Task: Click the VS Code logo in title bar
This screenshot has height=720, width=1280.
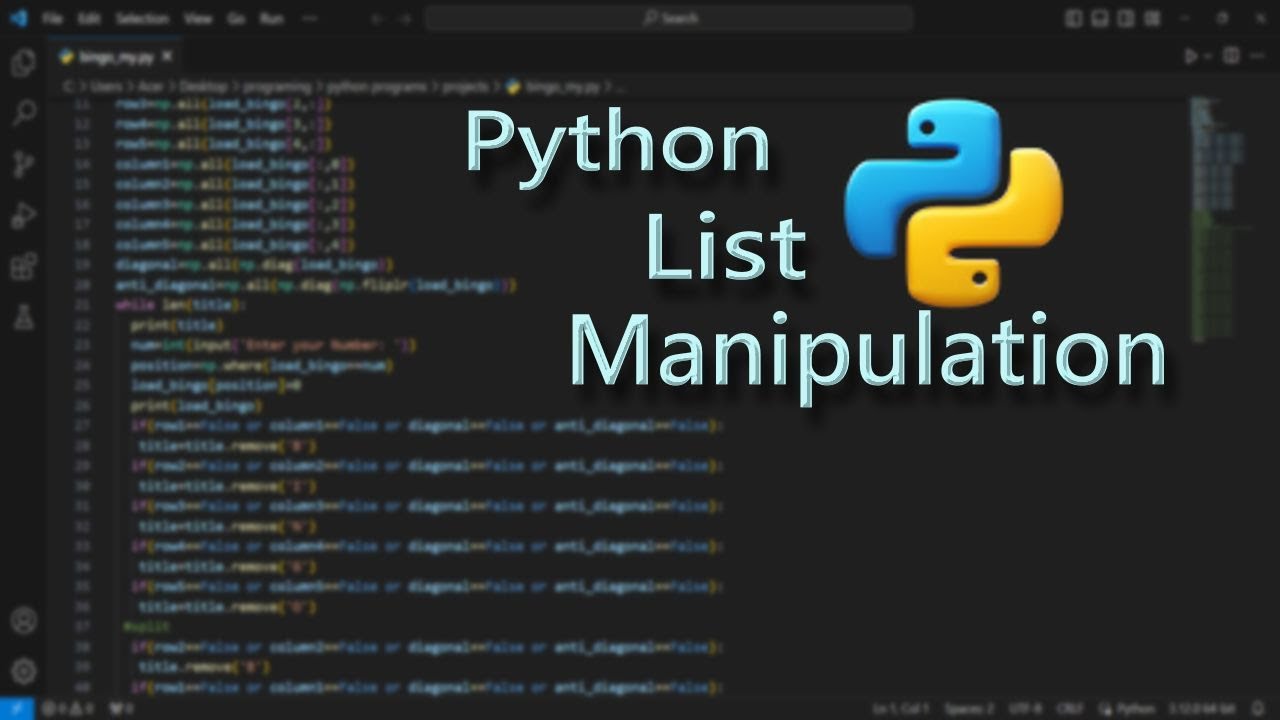Action: pos(17,18)
